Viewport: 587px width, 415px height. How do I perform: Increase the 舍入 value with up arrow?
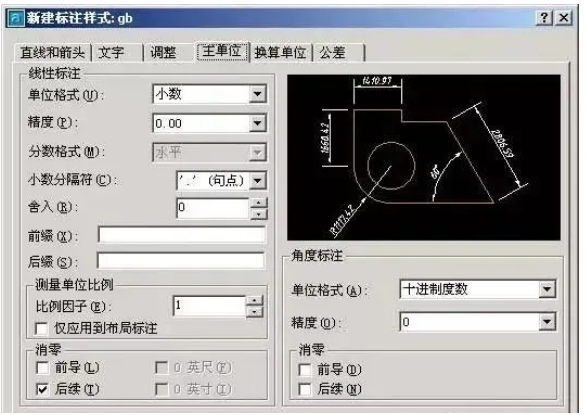tap(259, 203)
